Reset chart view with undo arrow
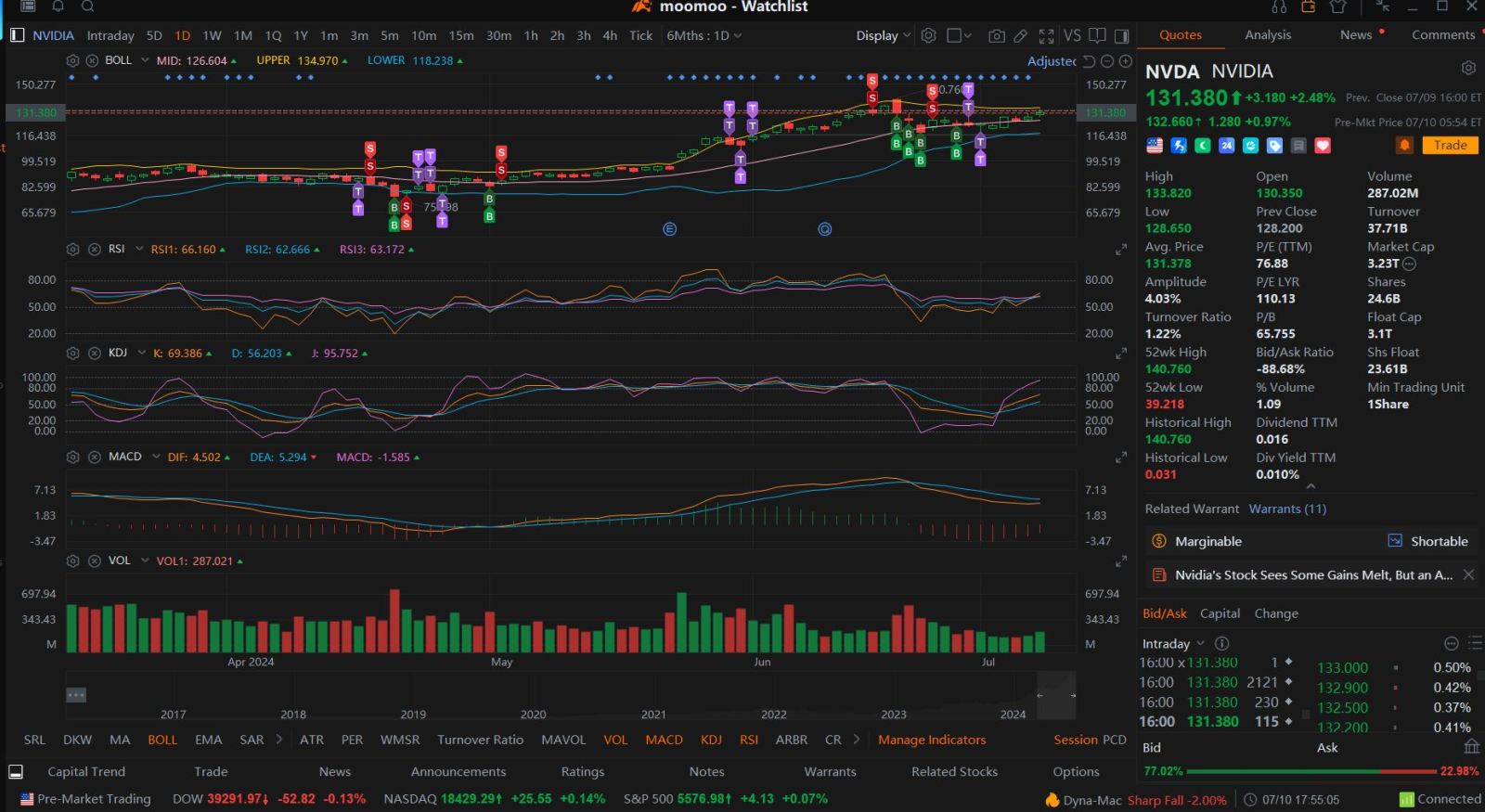Screen dimensions: 1485x812 click(x=1090, y=61)
